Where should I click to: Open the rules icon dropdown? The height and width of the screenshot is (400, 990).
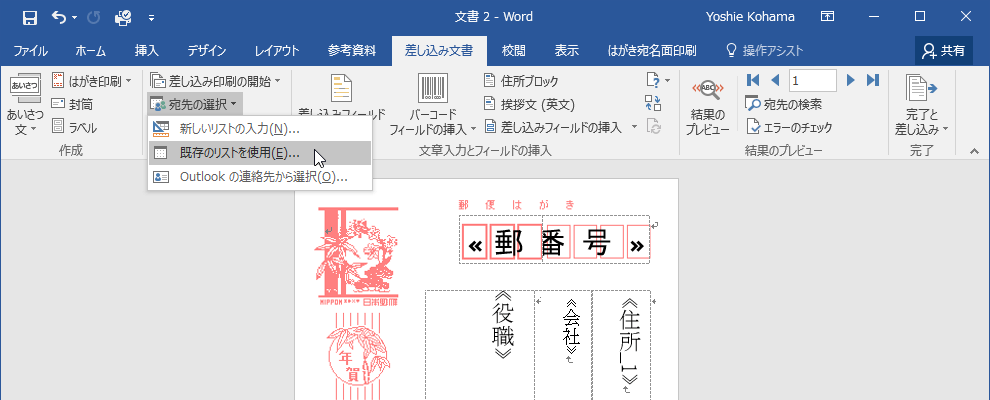657,81
